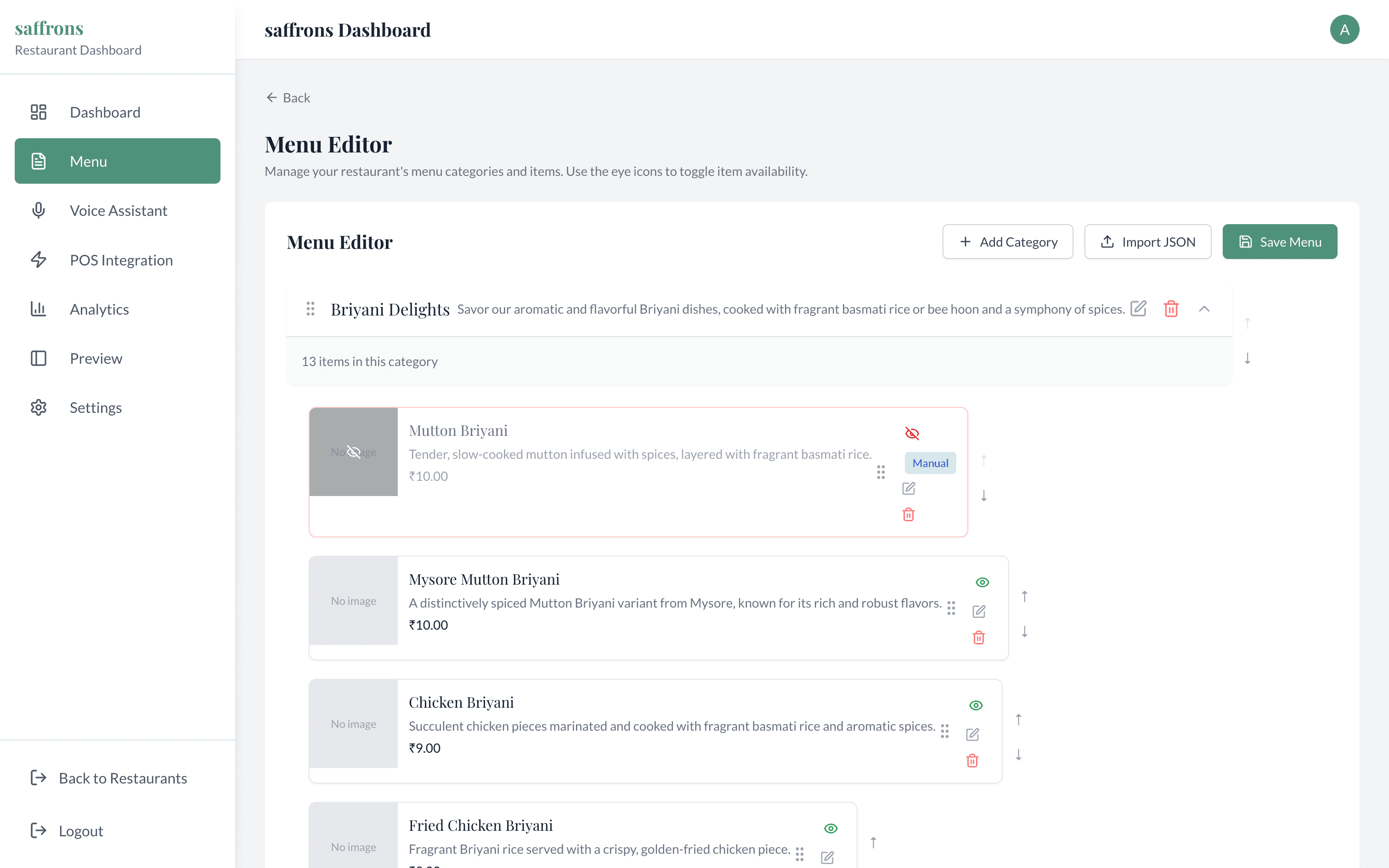Image resolution: width=1389 pixels, height=868 pixels.
Task: Collapse the Briyani Delights category
Action: (x=1204, y=309)
